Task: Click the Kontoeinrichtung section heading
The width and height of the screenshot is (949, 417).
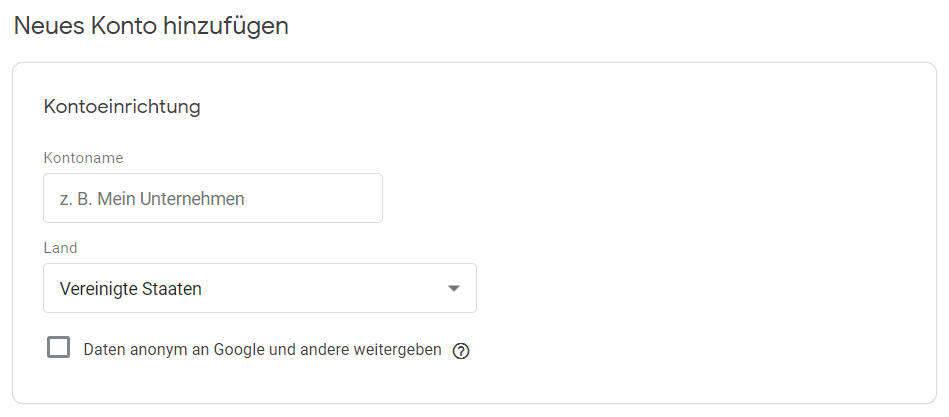Action: pyautogui.click(x=122, y=107)
